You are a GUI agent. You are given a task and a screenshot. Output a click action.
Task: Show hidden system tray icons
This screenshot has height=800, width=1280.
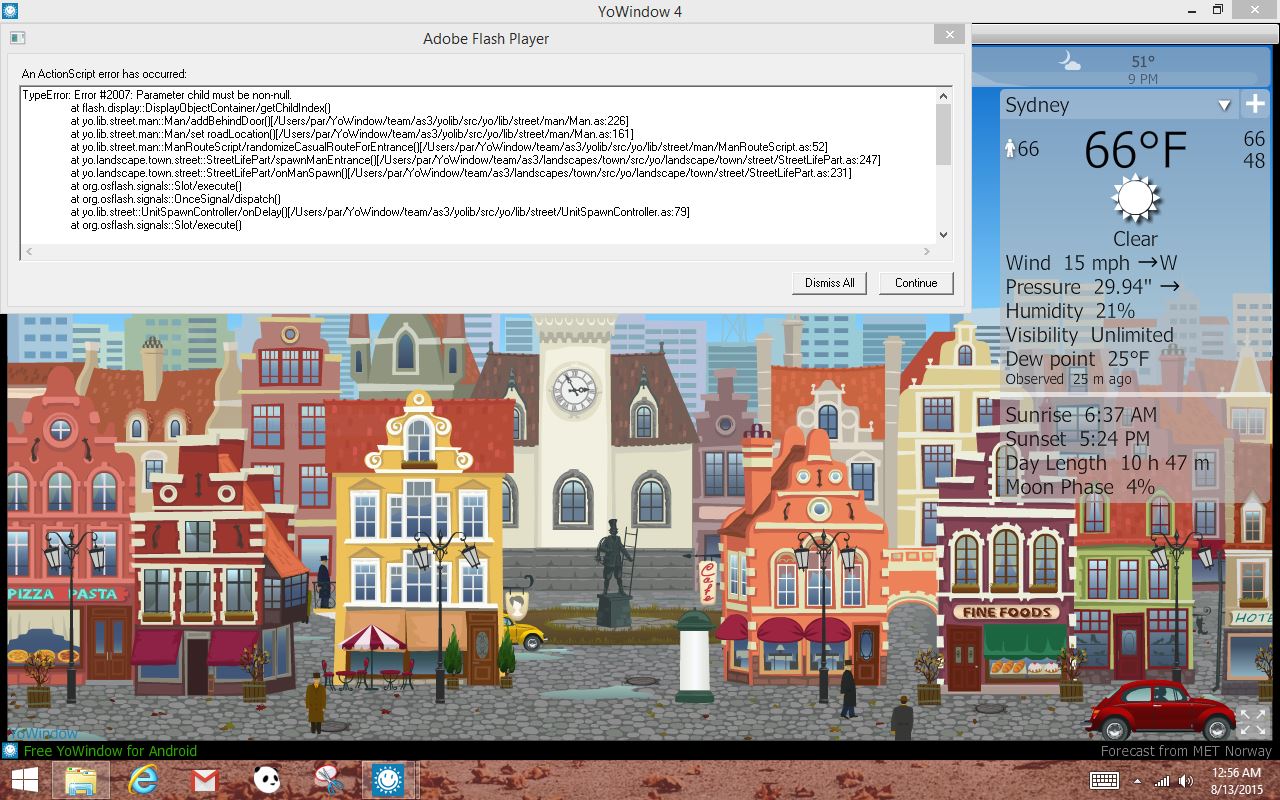(x=1137, y=781)
